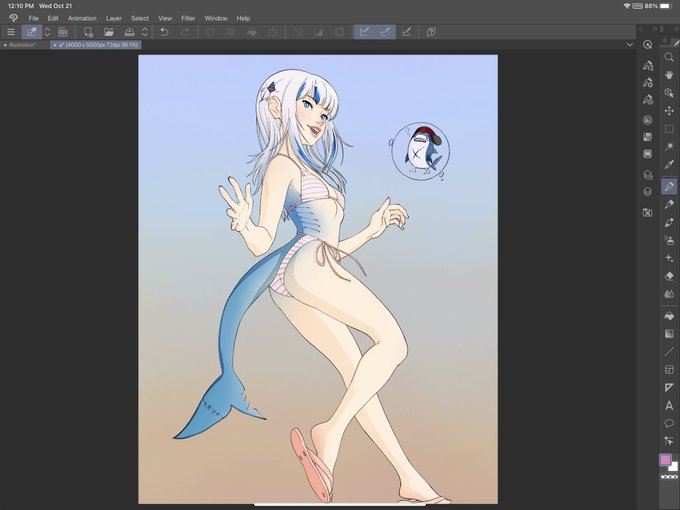The image size is (680, 510).
Task: Open the File menu
Action: (33, 18)
